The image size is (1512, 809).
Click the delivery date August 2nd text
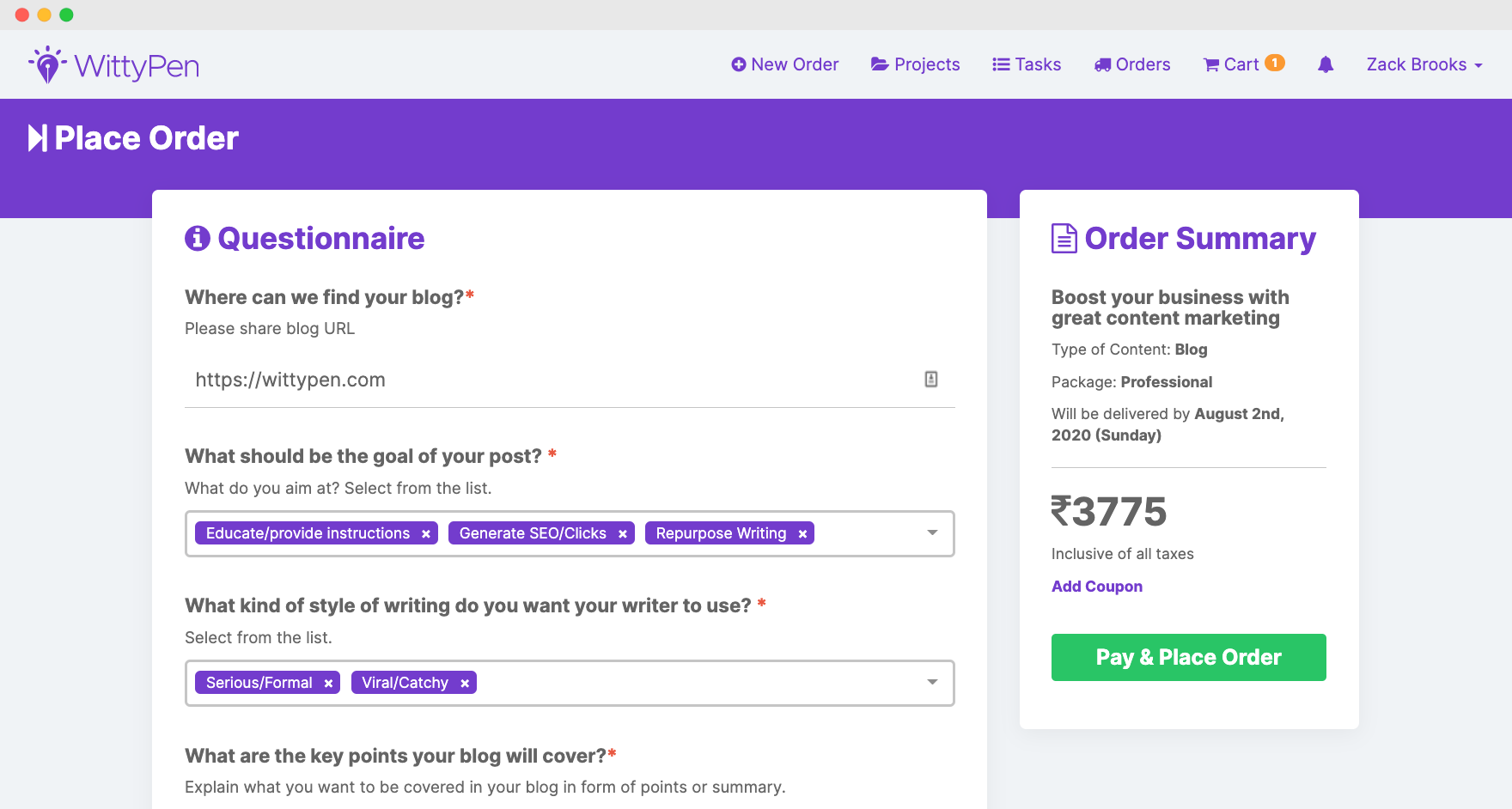pyautogui.click(x=1168, y=424)
